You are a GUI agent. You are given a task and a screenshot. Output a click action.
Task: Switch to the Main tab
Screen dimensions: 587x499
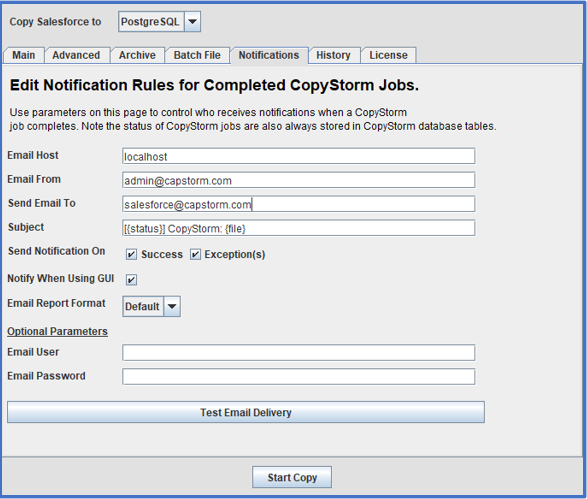tap(24, 55)
